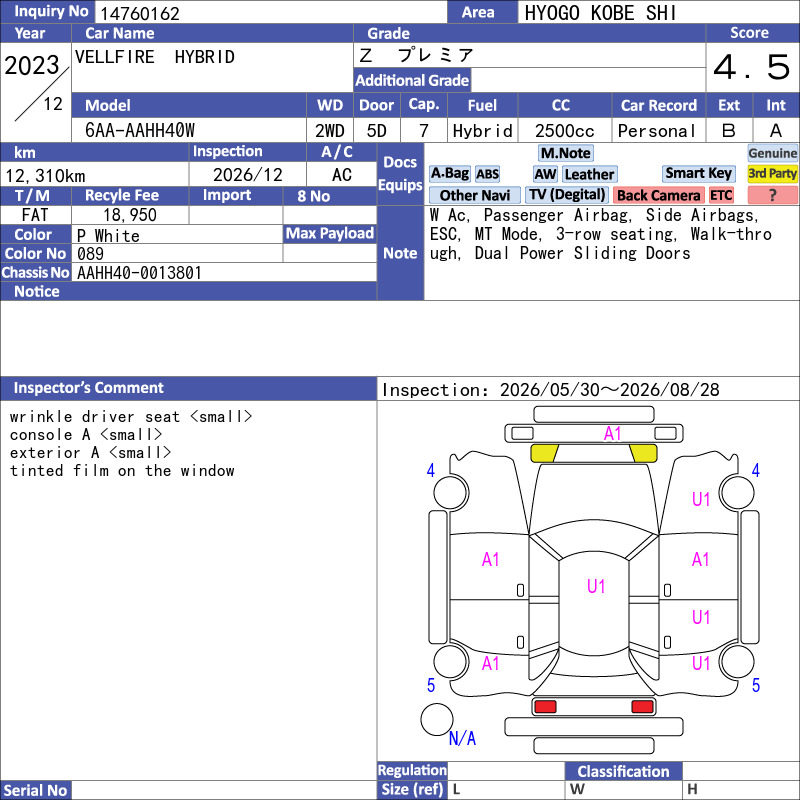Click the Other Navi badge
Image resolution: width=800 pixels, height=800 pixels.
[x=474, y=195]
